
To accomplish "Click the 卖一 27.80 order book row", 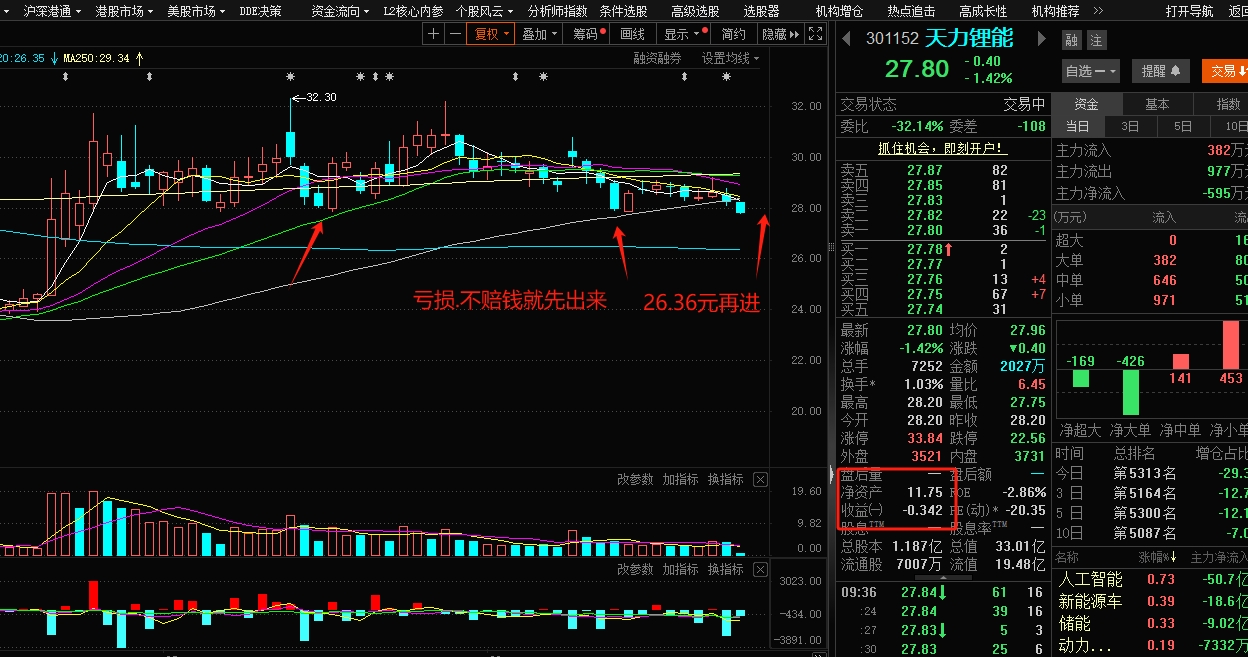I will (x=941, y=231).
